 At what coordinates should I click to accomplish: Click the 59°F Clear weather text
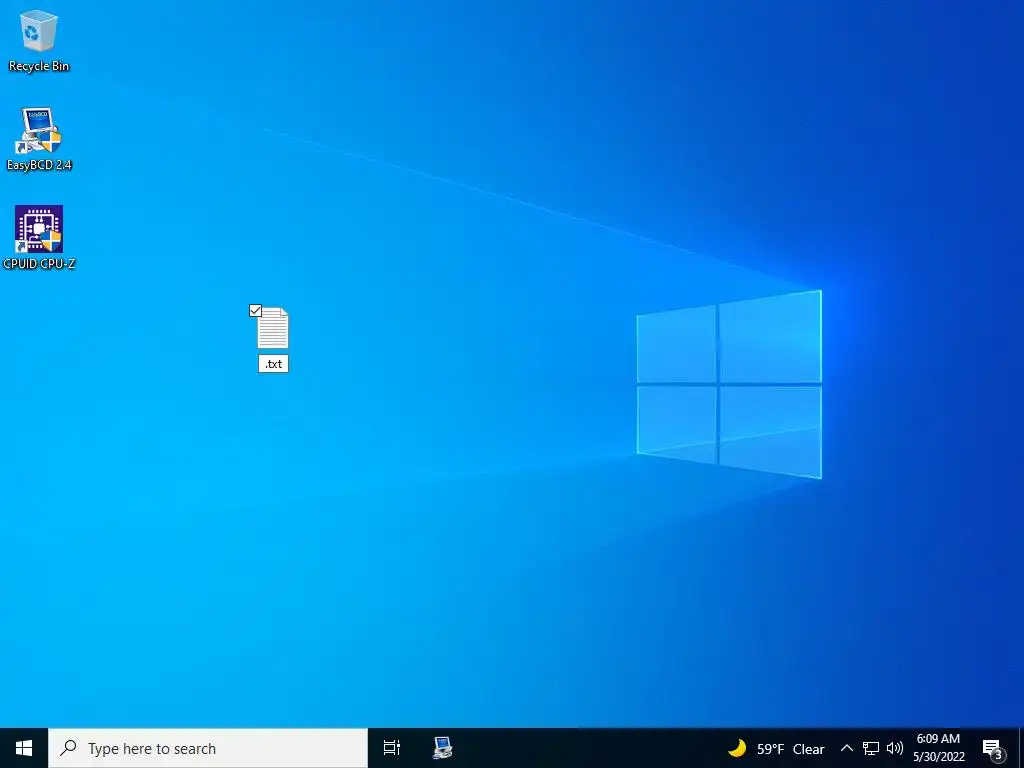pyautogui.click(x=790, y=749)
